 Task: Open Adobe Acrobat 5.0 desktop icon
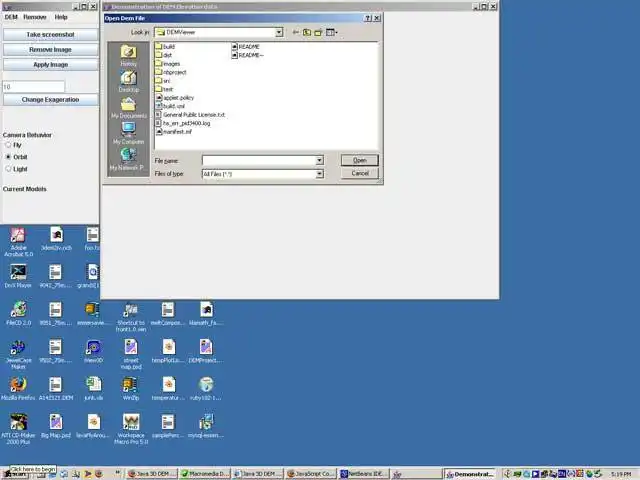(x=18, y=242)
